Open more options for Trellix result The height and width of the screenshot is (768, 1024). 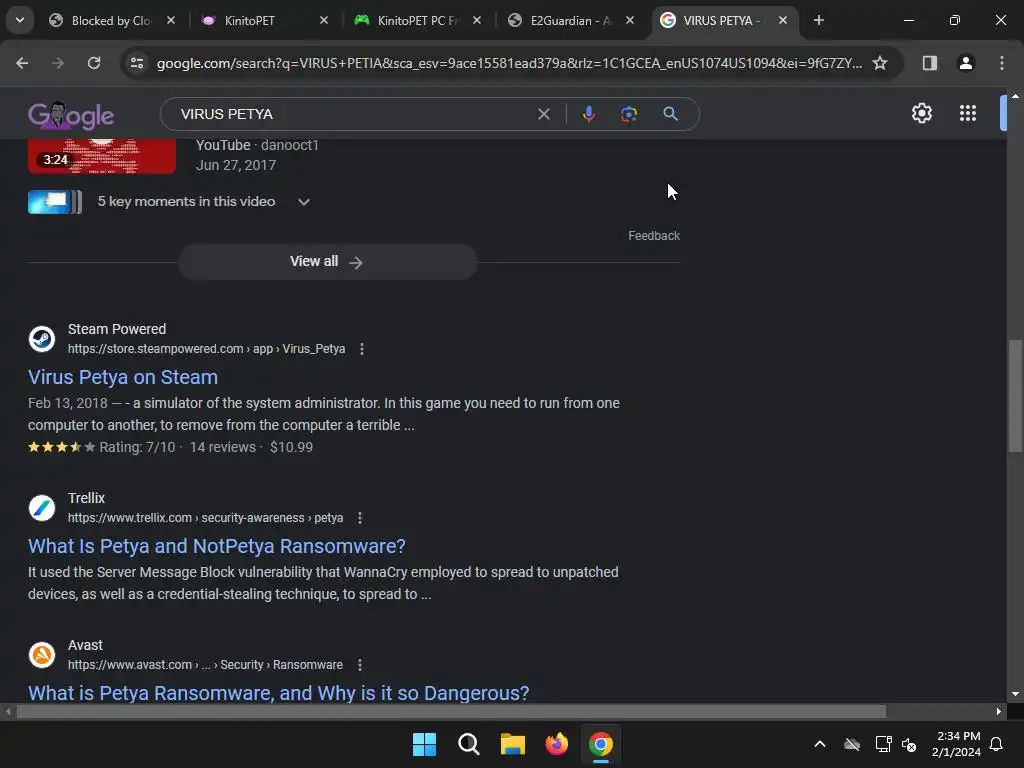coord(360,518)
